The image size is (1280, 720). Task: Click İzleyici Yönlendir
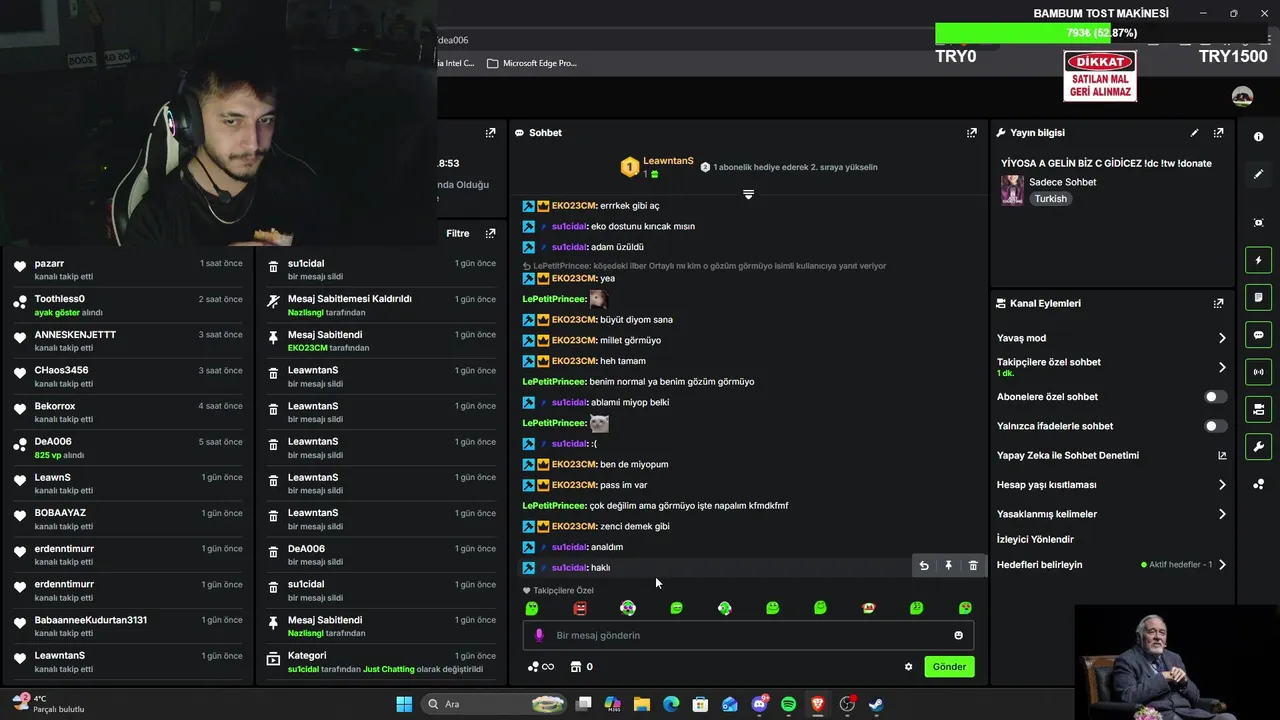(x=1035, y=539)
